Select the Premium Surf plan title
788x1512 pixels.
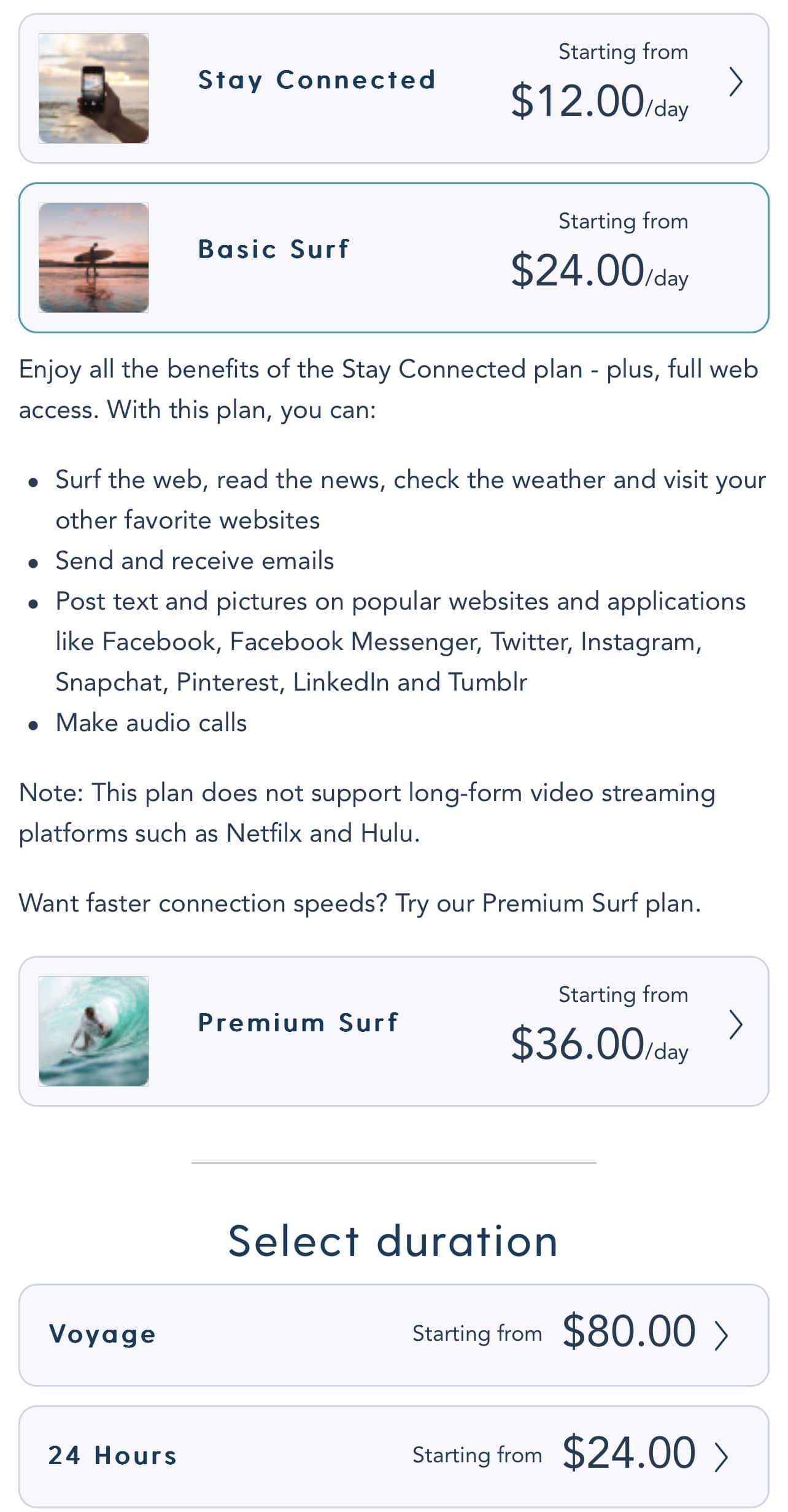point(298,1023)
